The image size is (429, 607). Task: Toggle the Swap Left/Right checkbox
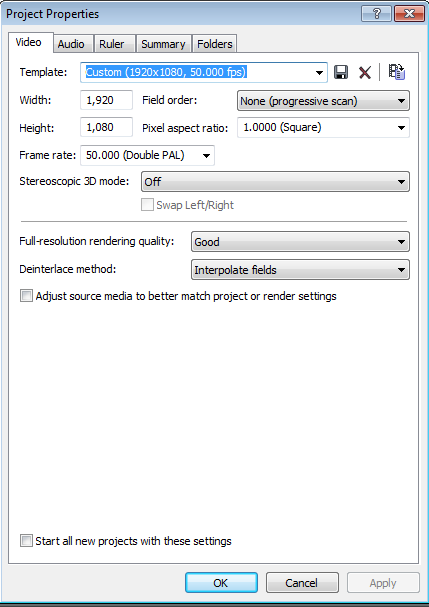pyautogui.click(x=147, y=205)
